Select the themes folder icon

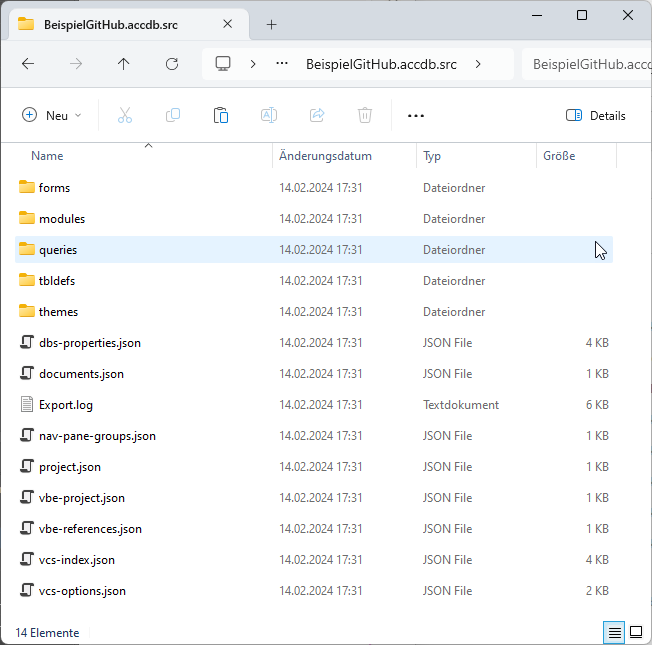coord(27,311)
